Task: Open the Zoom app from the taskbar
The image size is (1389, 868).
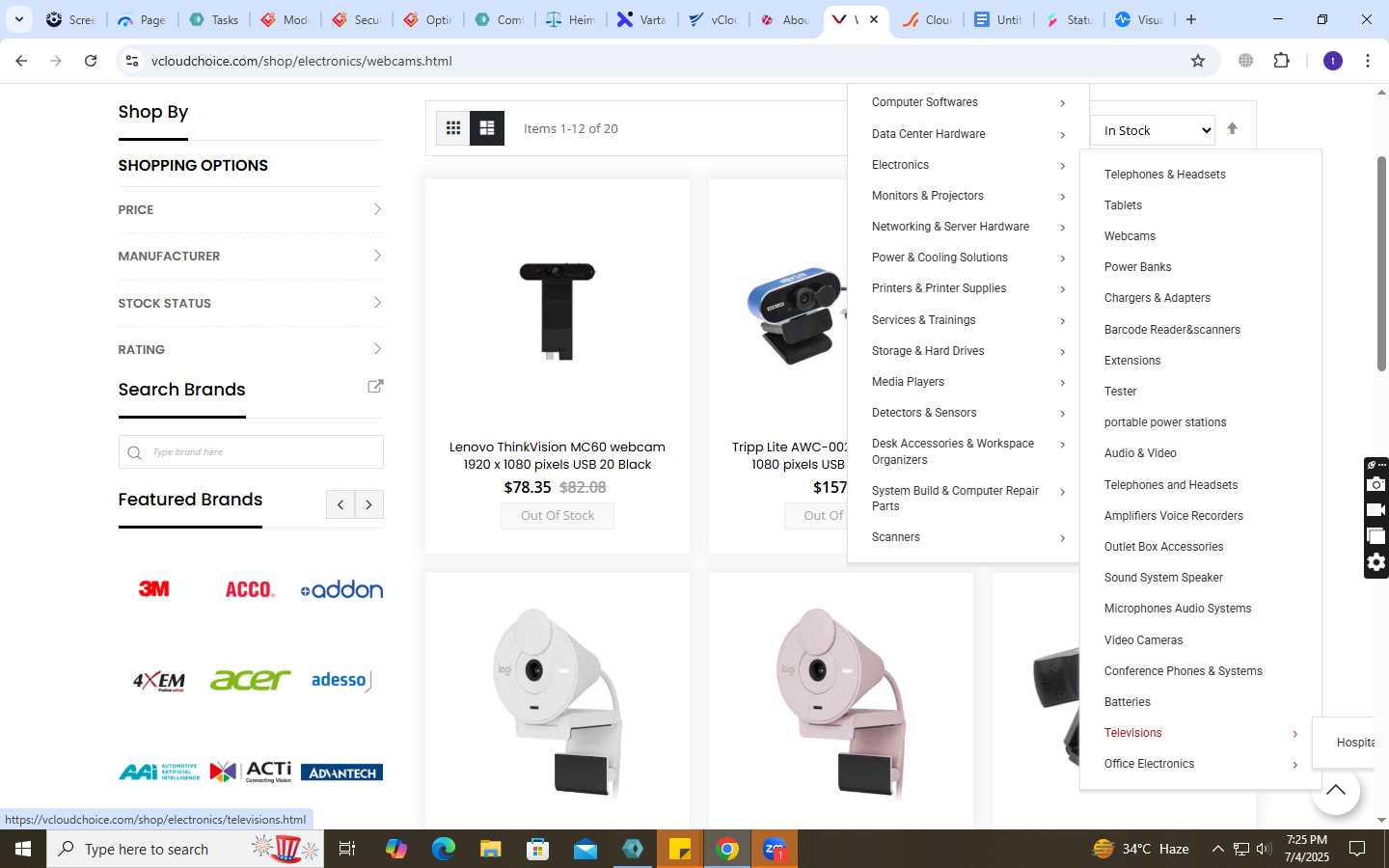Action: point(775,849)
